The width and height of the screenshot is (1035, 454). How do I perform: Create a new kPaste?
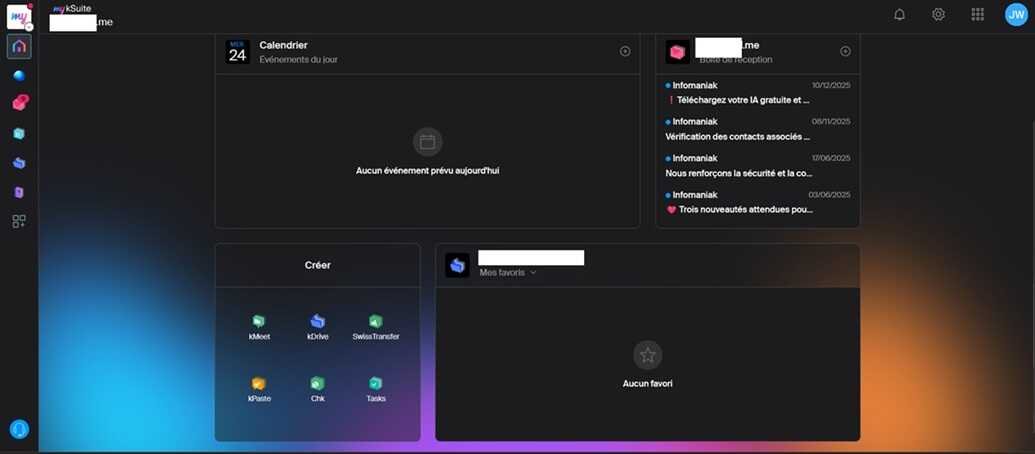[259, 389]
